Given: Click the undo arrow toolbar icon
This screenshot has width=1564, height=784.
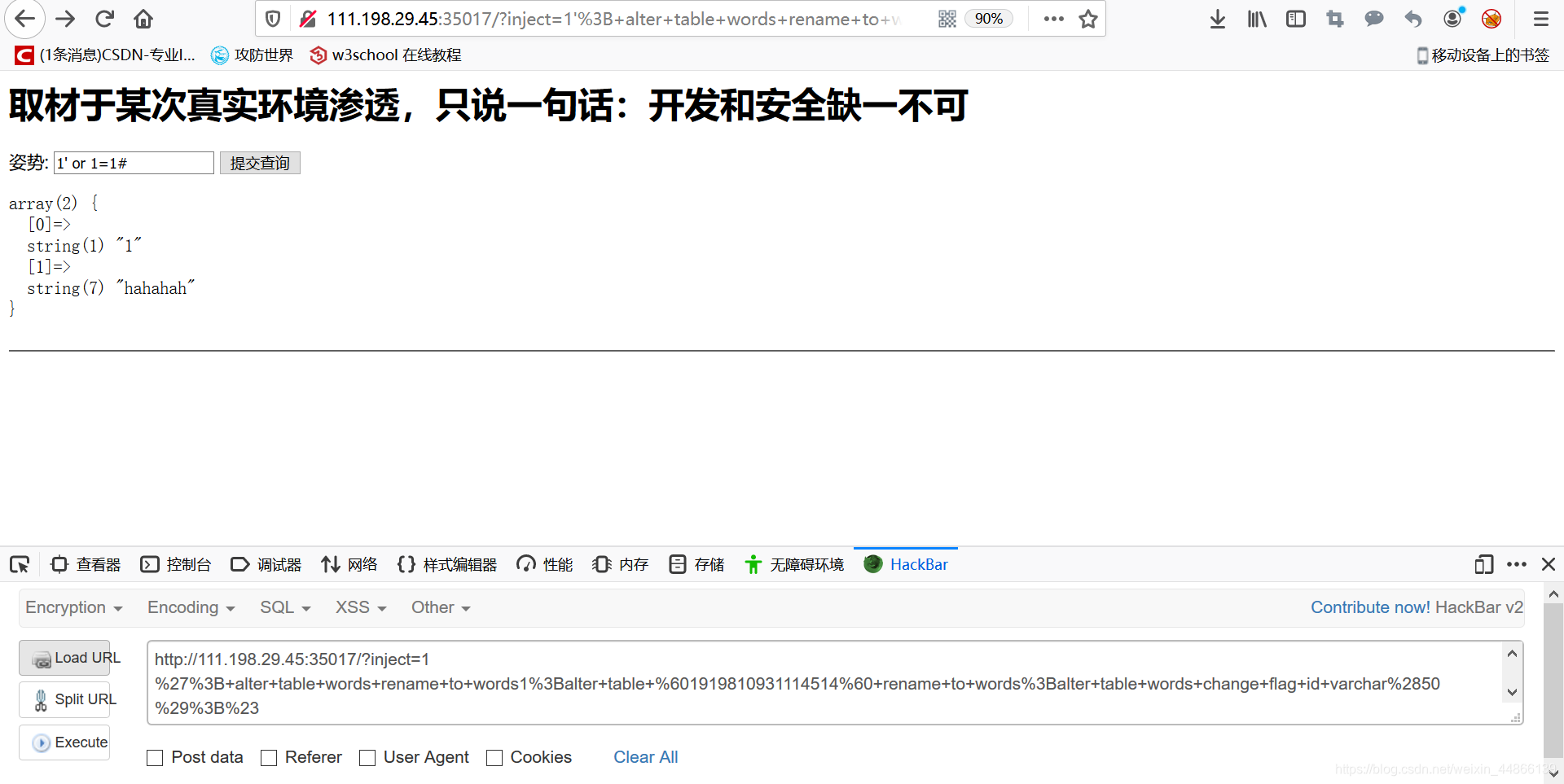Looking at the screenshot, I should tap(1413, 19).
